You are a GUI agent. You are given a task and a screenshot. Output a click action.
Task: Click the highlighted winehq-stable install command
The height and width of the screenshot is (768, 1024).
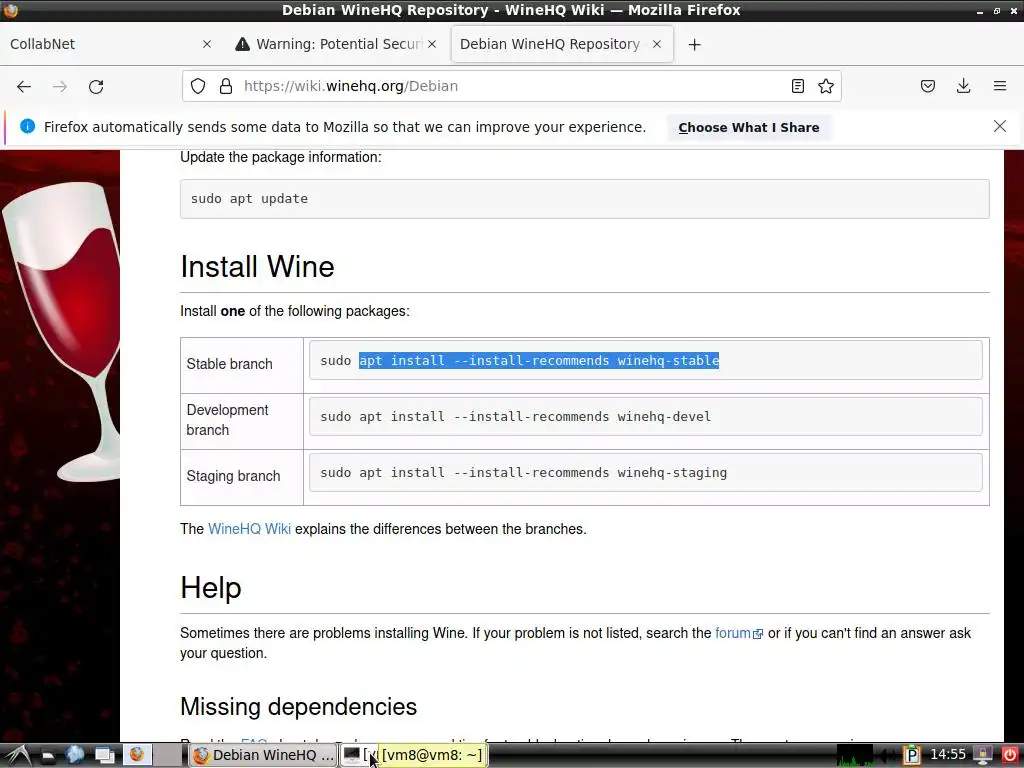(539, 360)
